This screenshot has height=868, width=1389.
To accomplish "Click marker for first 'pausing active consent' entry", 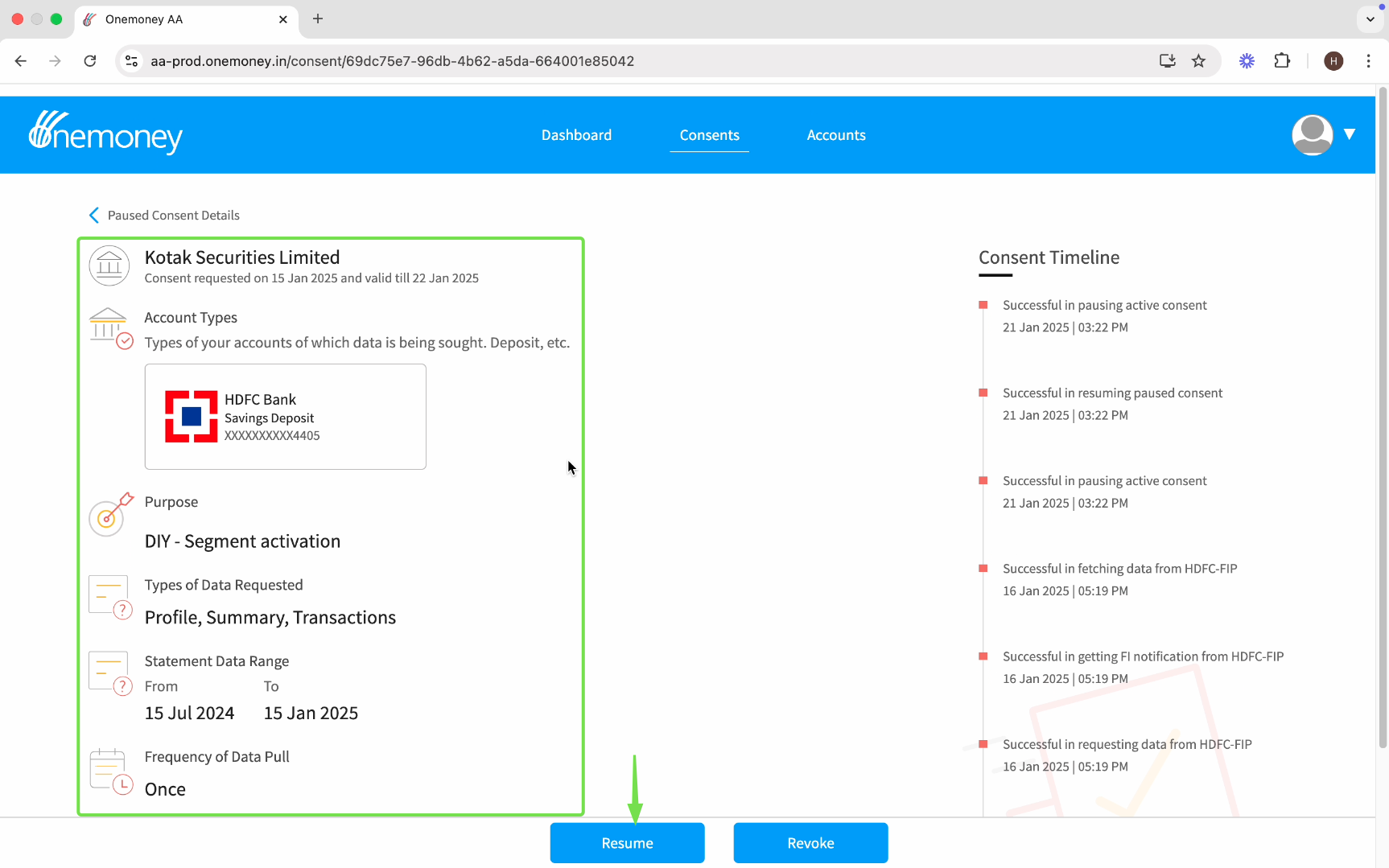I will [983, 305].
